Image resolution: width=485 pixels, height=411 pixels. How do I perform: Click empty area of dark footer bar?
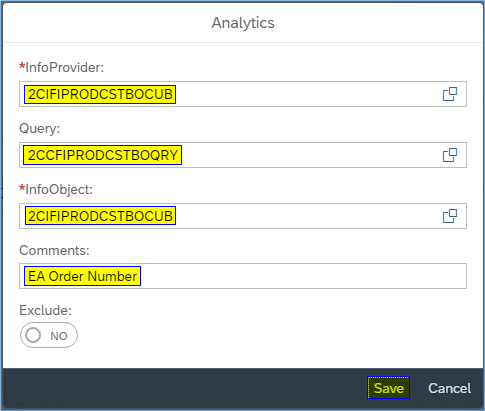(183, 388)
